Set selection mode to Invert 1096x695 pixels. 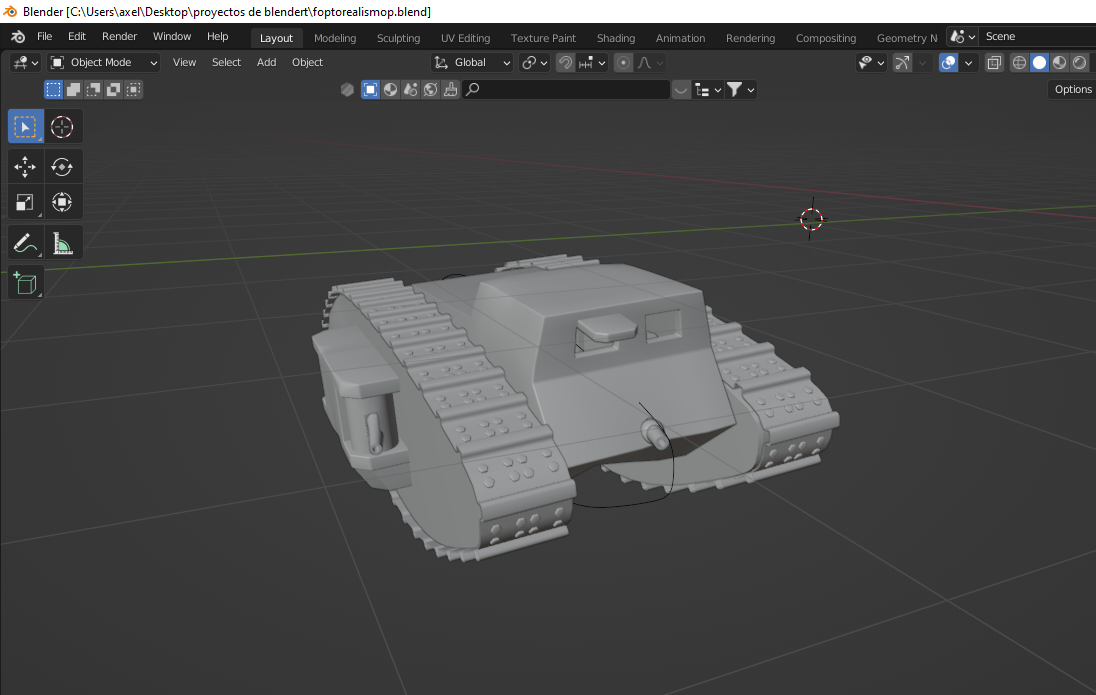pos(113,89)
